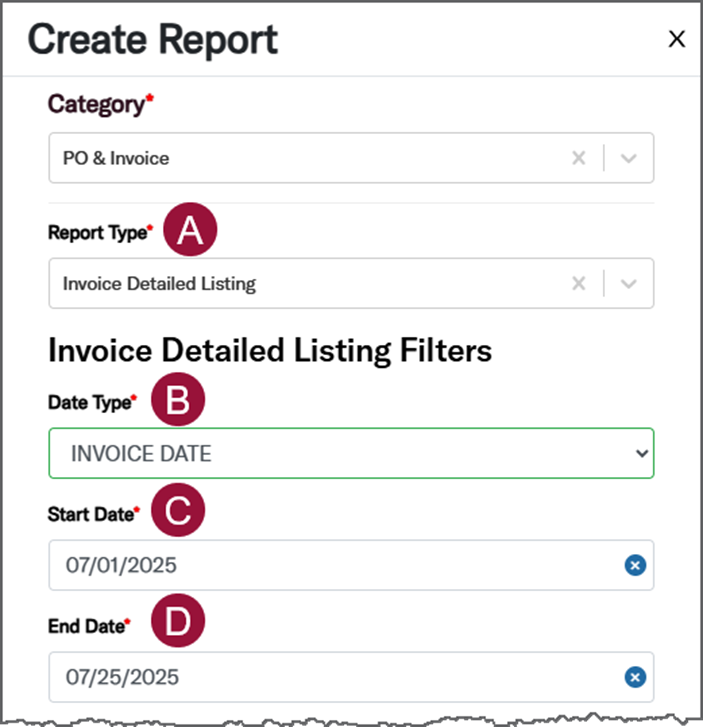
Task: Click the PO & Invoice category field
Action: (x=300, y=158)
